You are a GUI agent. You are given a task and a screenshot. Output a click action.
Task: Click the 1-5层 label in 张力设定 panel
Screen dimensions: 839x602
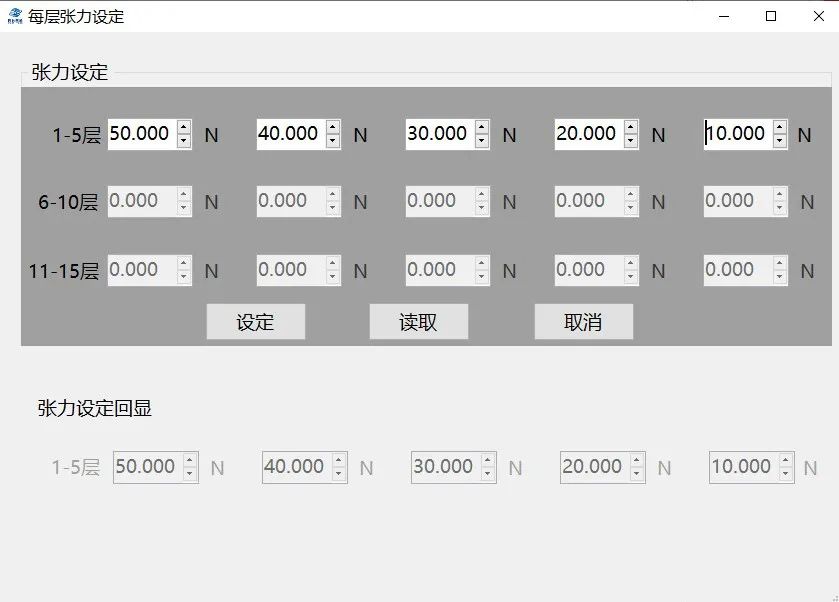77,135
